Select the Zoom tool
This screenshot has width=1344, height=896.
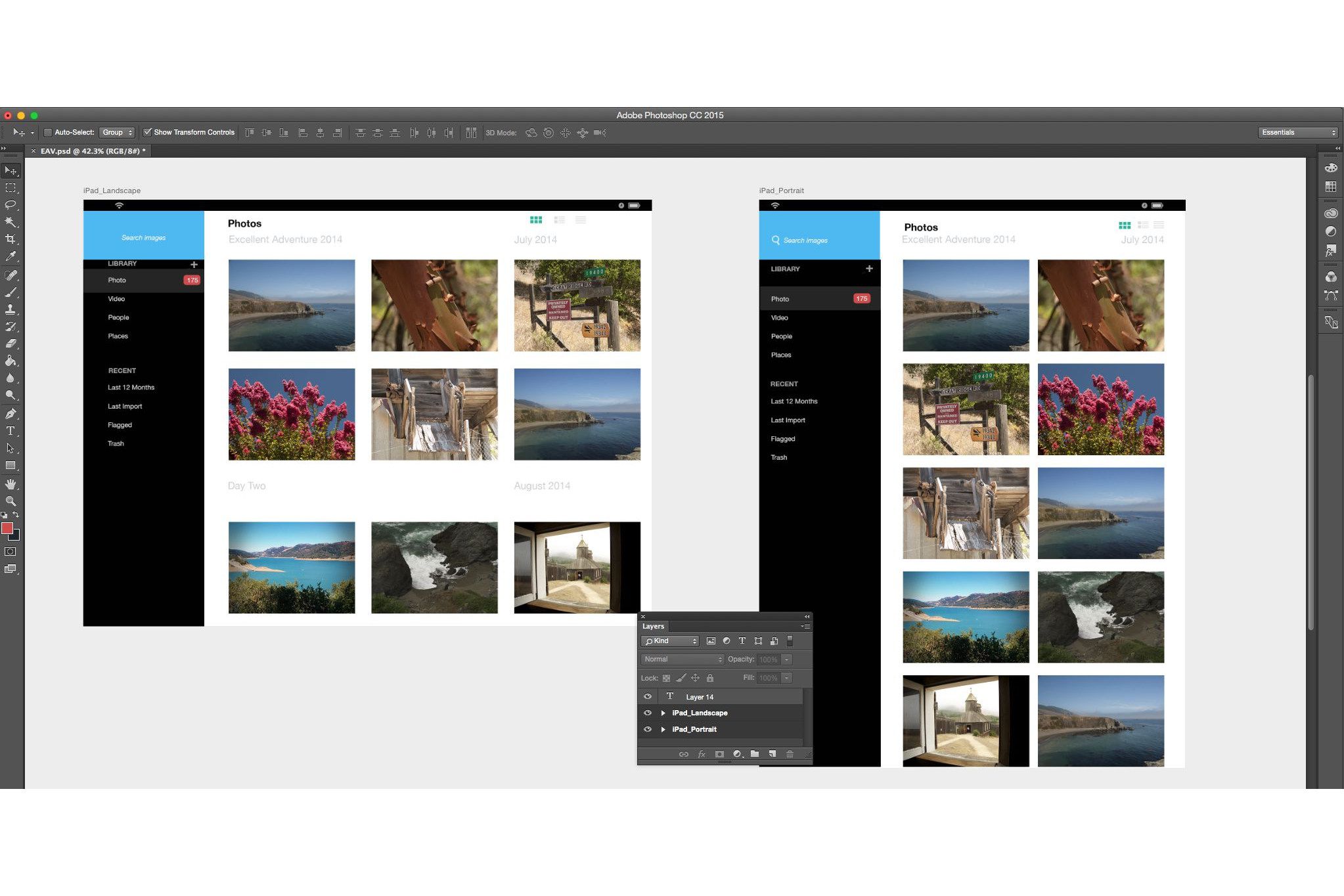coord(11,501)
